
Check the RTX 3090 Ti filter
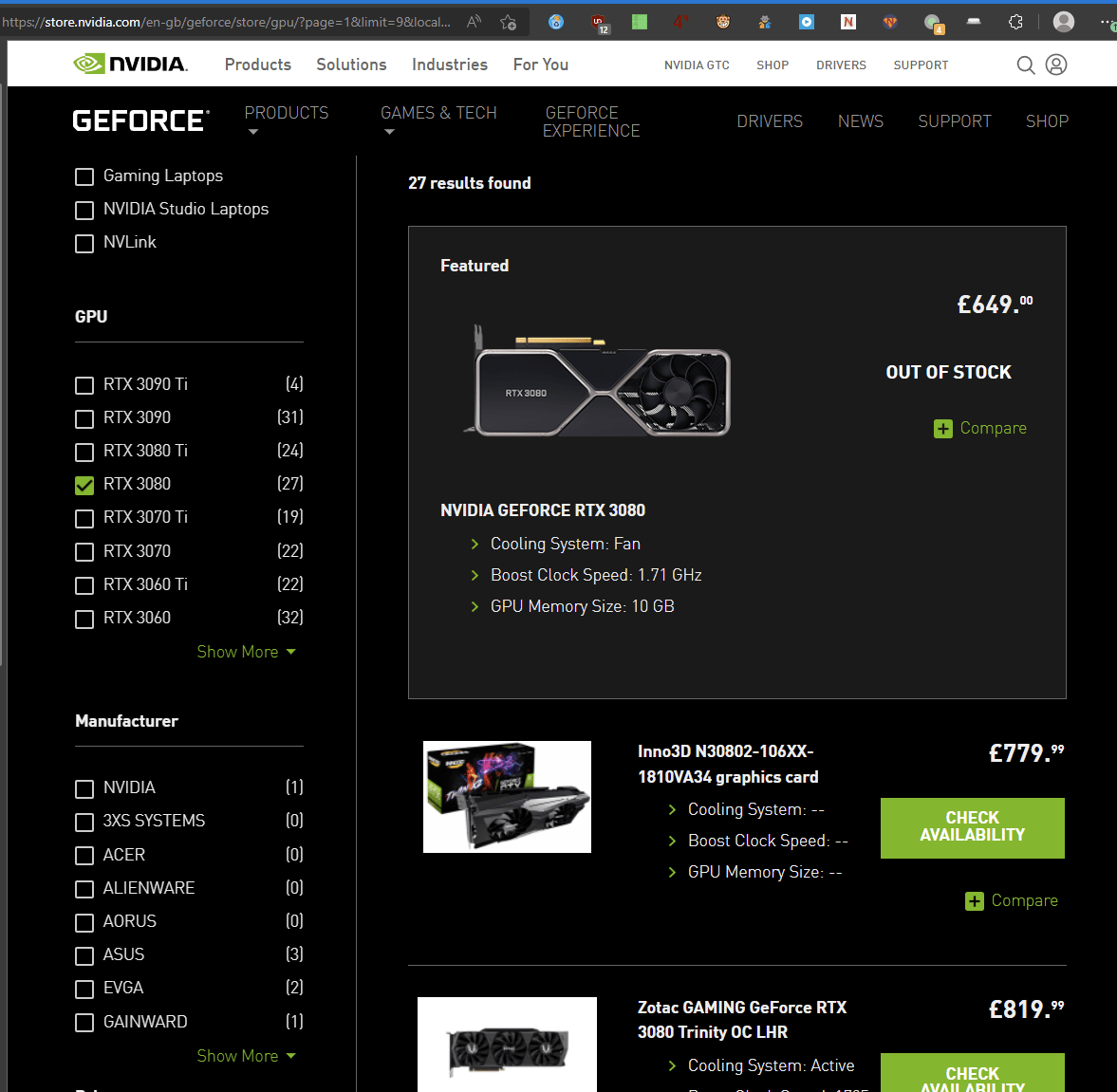[x=84, y=385]
